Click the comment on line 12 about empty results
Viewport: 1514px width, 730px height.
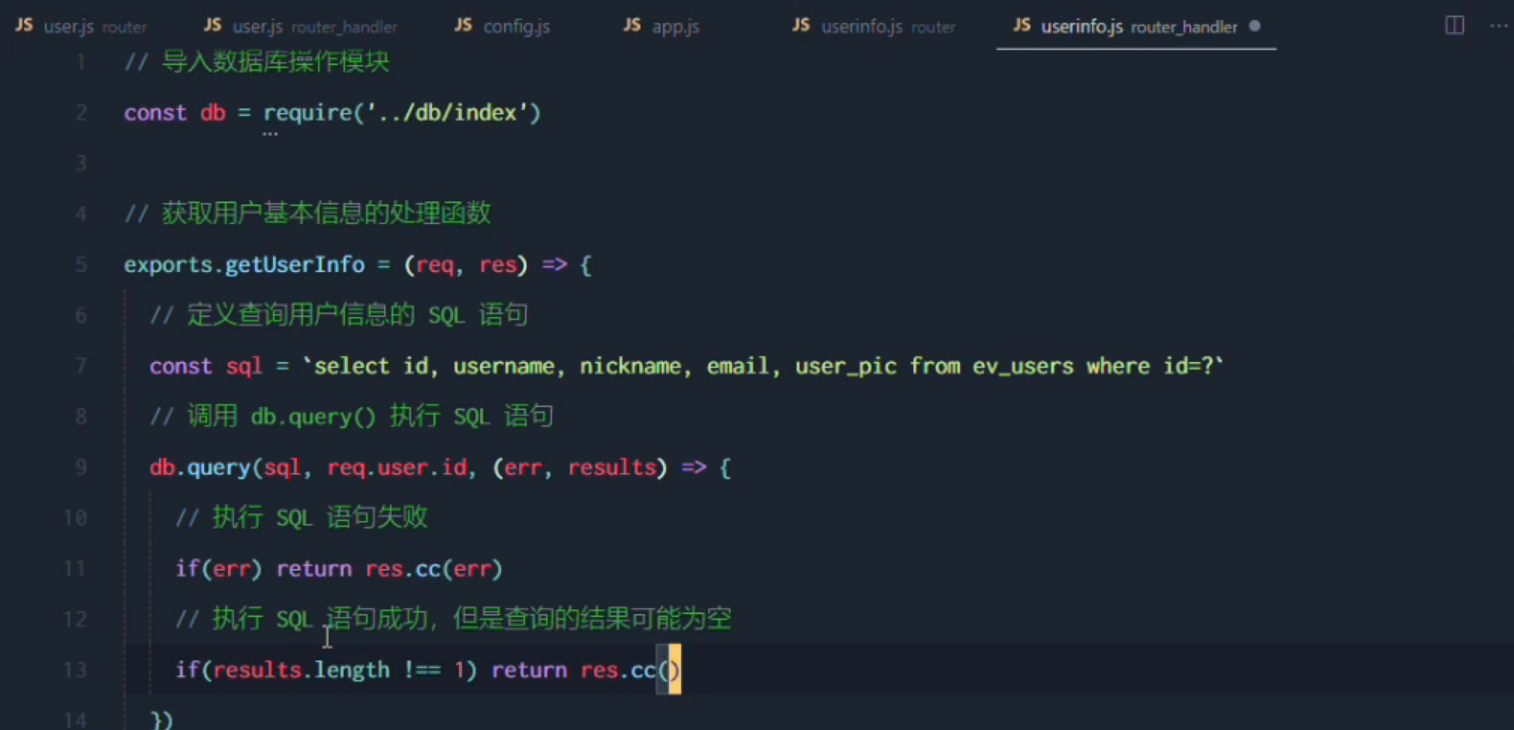(453, 619)
